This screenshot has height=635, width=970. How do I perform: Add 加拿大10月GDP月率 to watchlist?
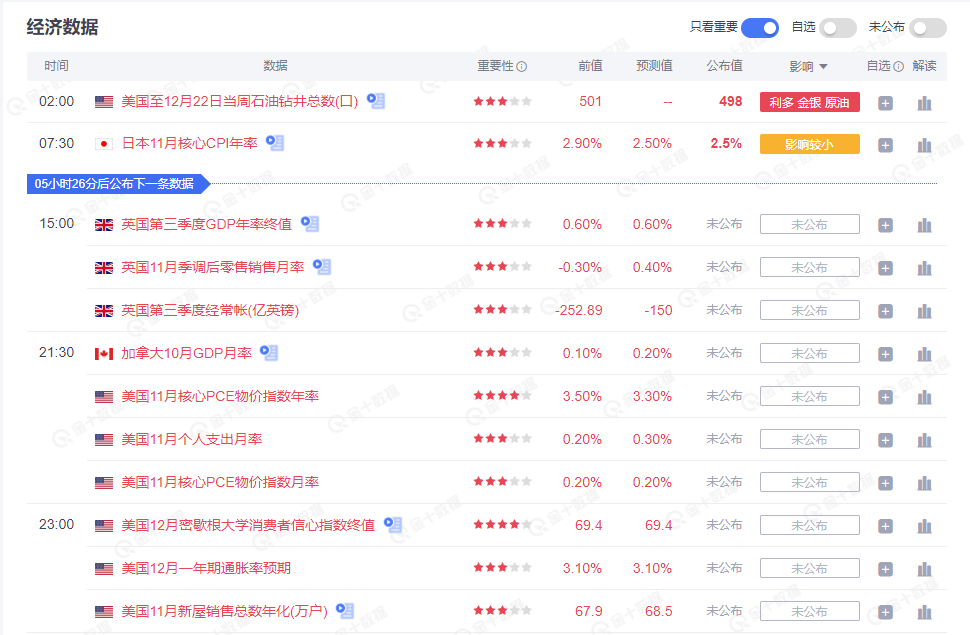click(885, 354)
